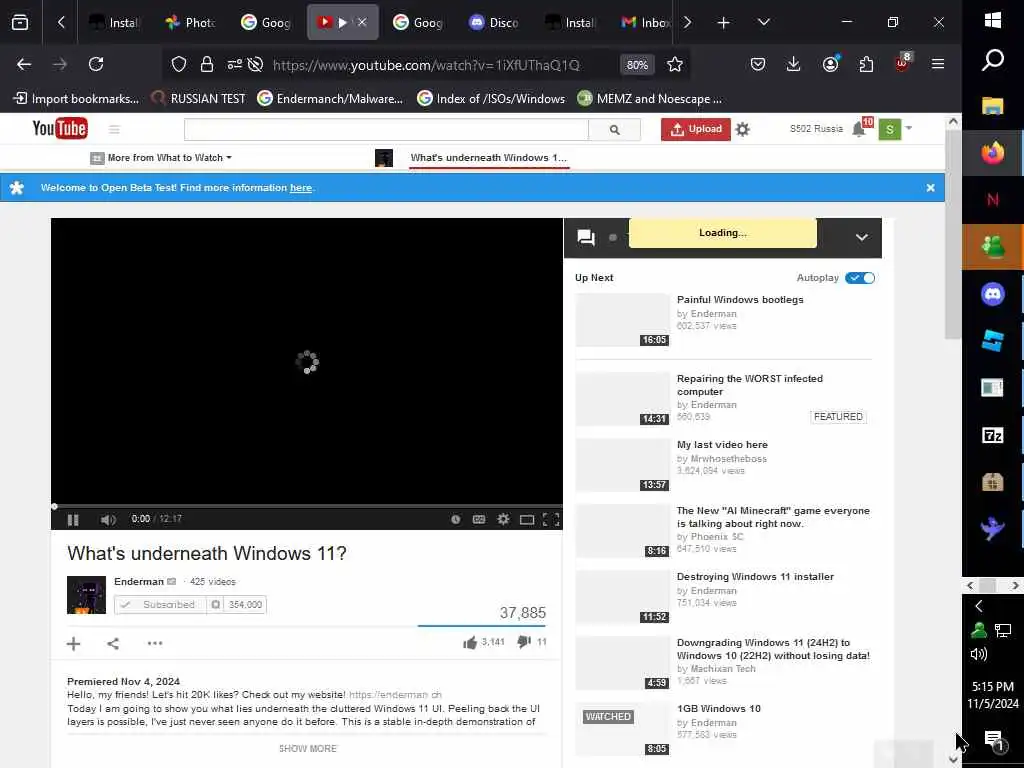Viewport: 1024px width, 768px height.
Task: Toggle the Autoplay switch
Action: point(859,278)
